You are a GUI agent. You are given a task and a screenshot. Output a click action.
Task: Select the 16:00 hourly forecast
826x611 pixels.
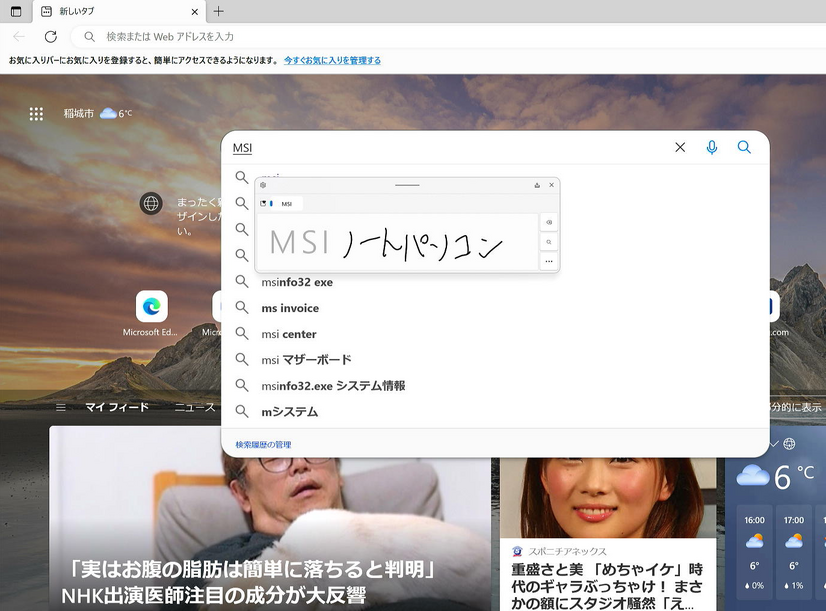754,551
